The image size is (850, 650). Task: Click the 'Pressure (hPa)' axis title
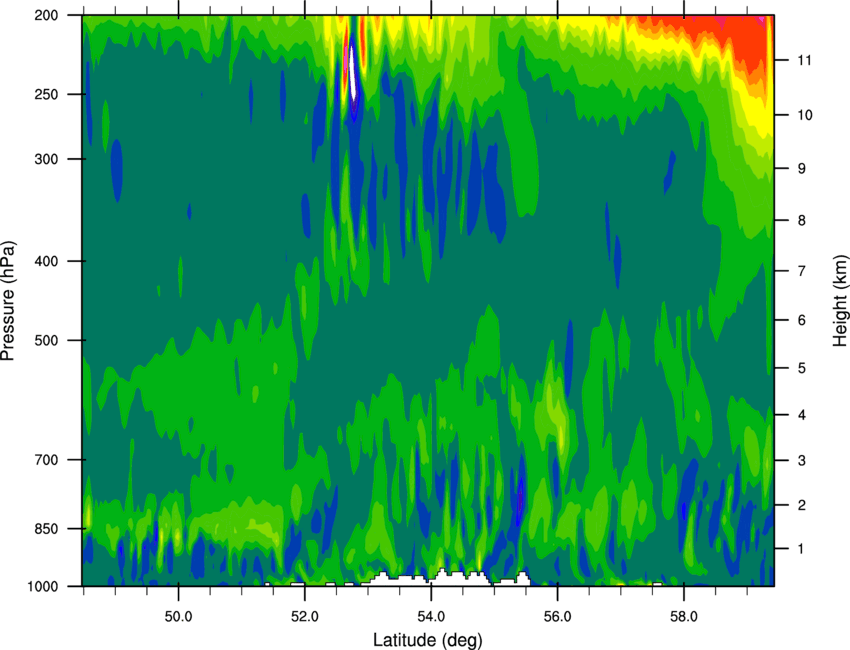click(x=8, y=301)
